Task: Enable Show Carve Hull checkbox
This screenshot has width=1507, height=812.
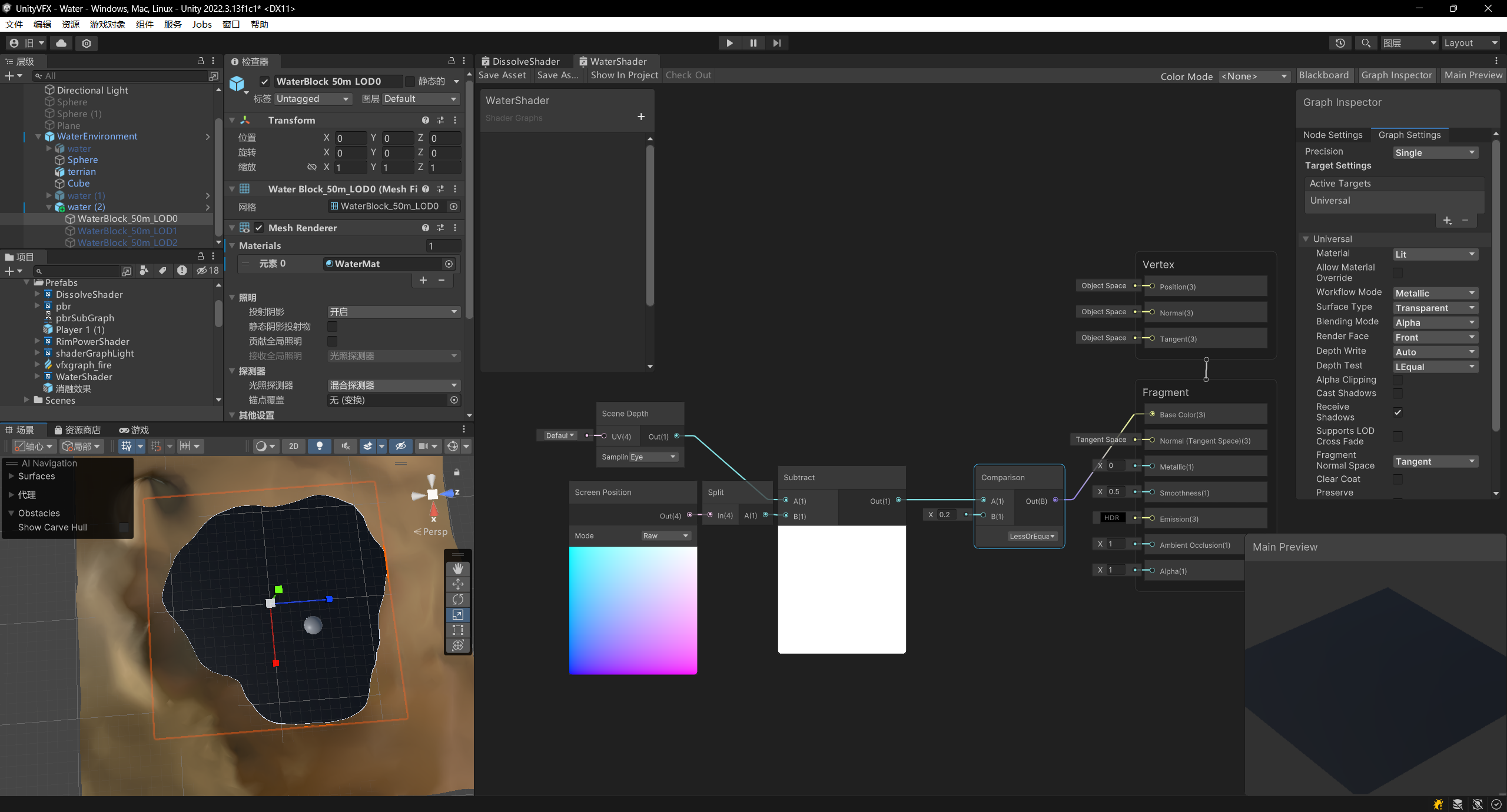Action: 124,527
